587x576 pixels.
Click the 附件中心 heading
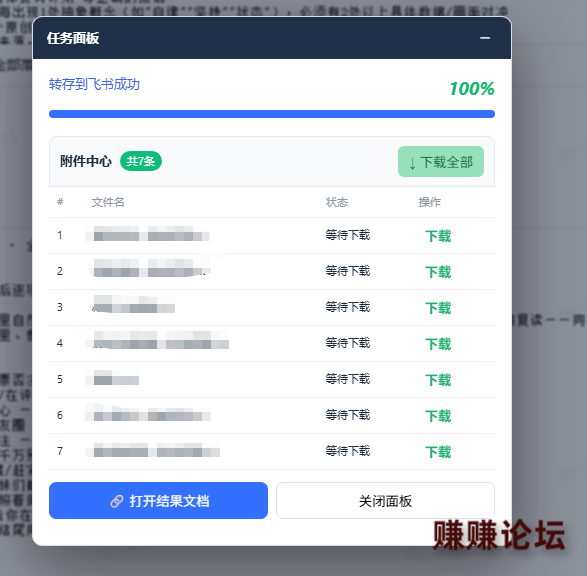[x=86, y=161]
